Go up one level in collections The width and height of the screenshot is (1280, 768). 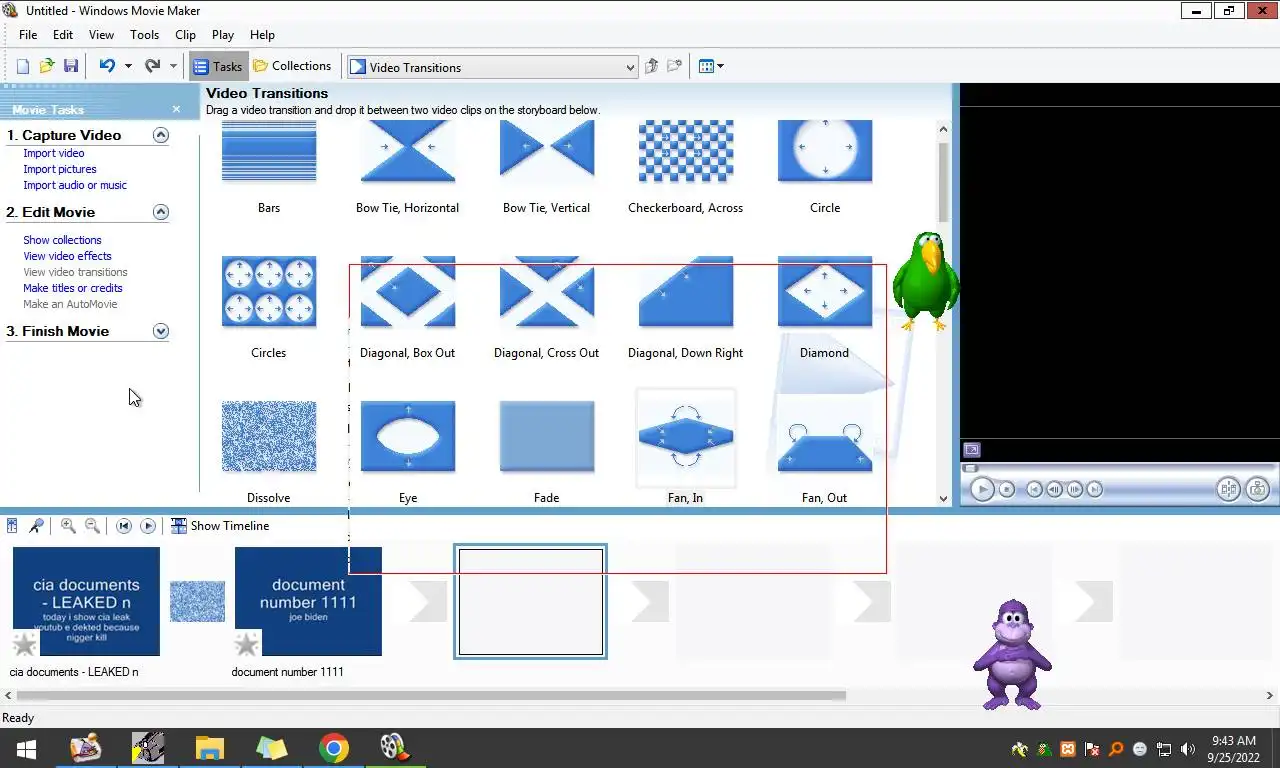pos(652,66)
